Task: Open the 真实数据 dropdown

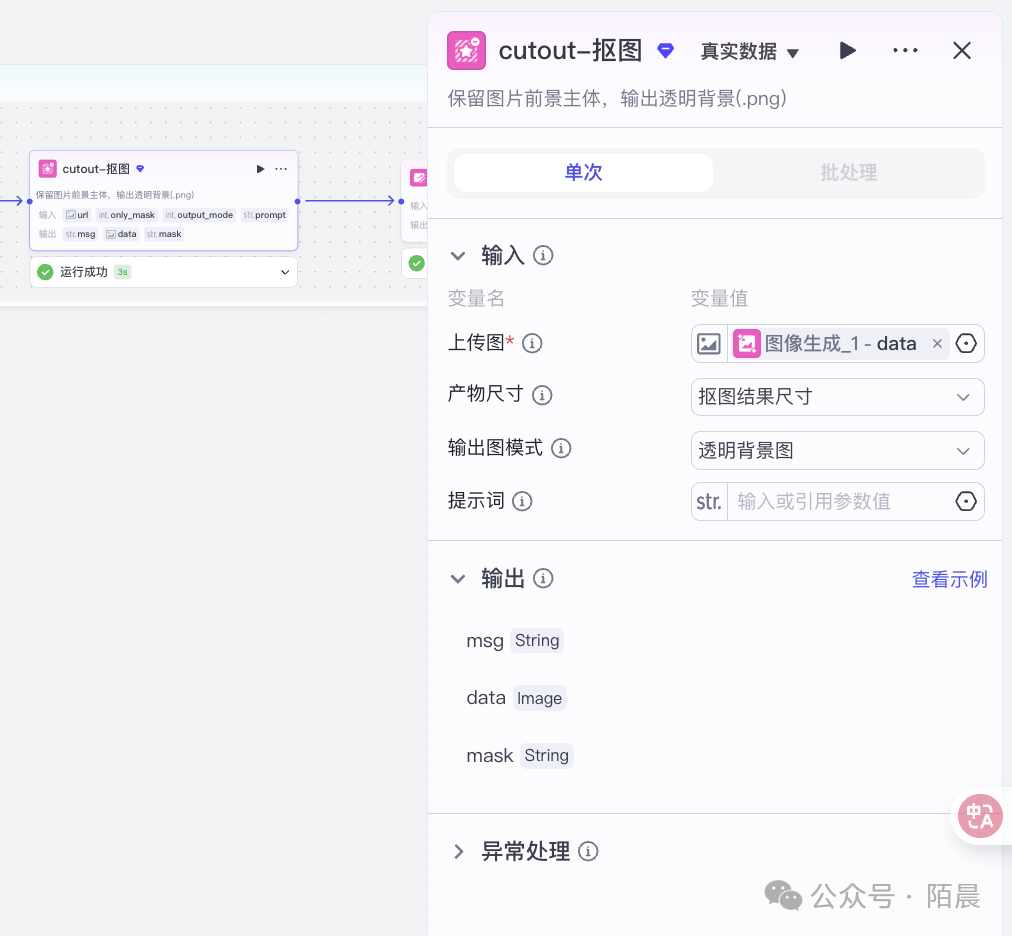Action: [750, 52]
